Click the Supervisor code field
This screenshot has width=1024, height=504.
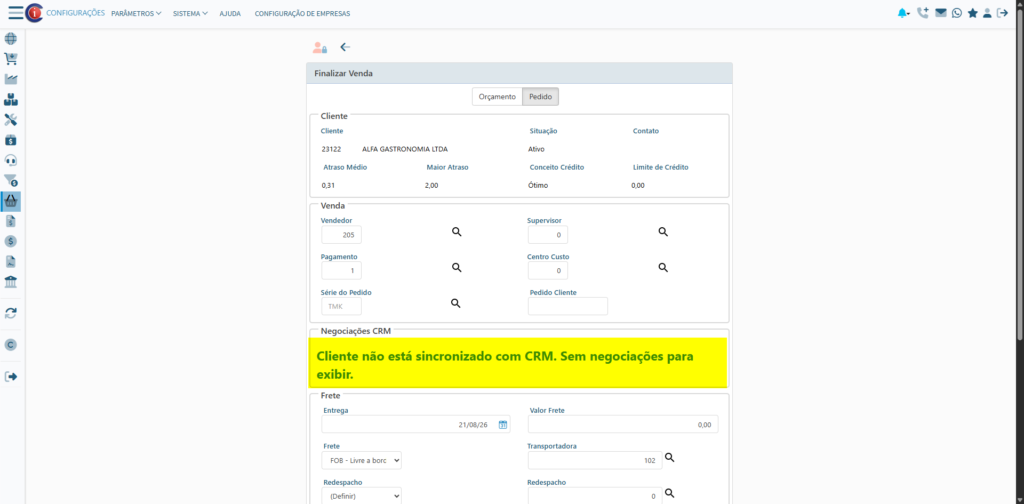pos(548,234)
